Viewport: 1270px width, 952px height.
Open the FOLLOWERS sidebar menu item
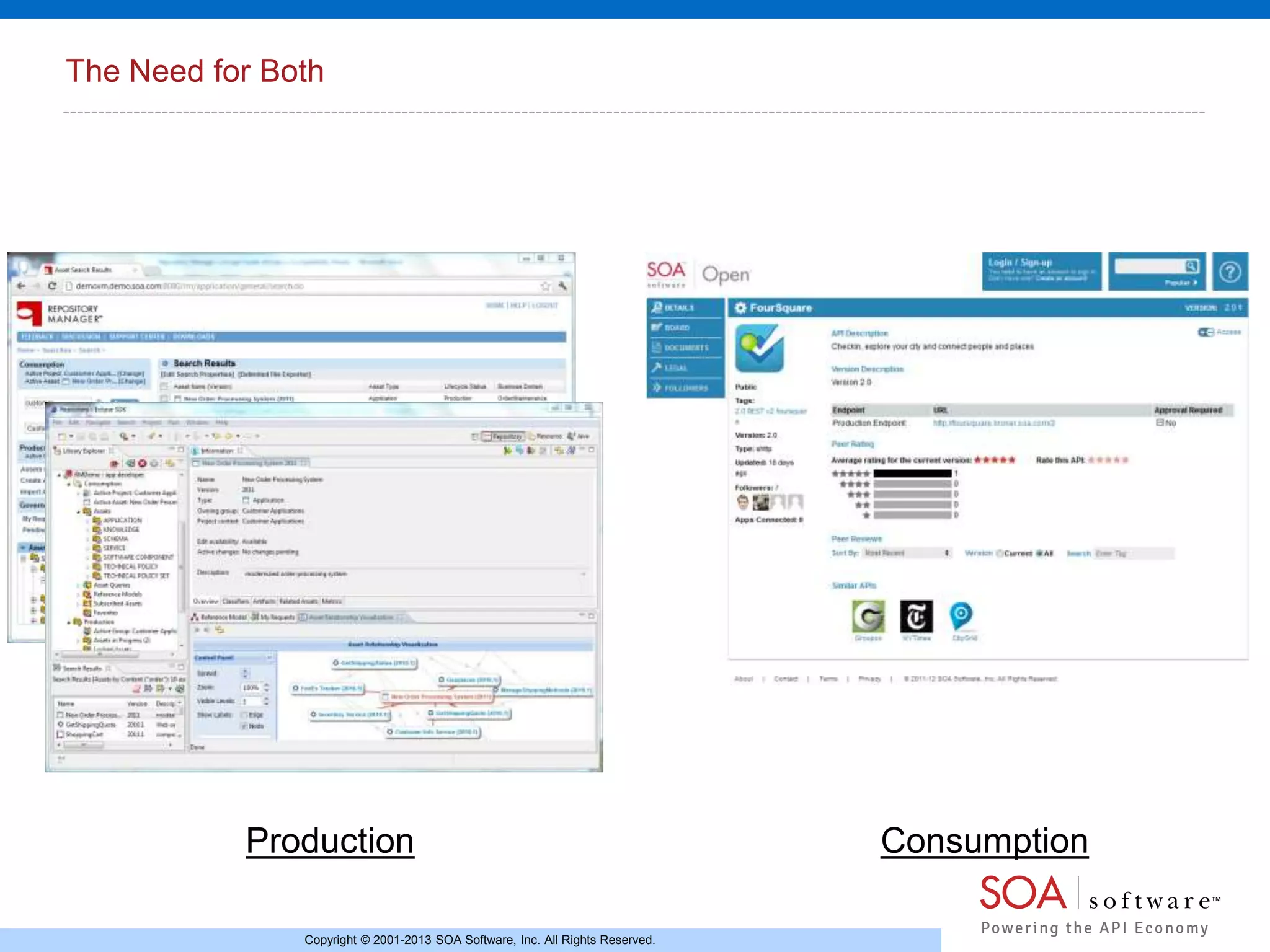click(685, 388)
